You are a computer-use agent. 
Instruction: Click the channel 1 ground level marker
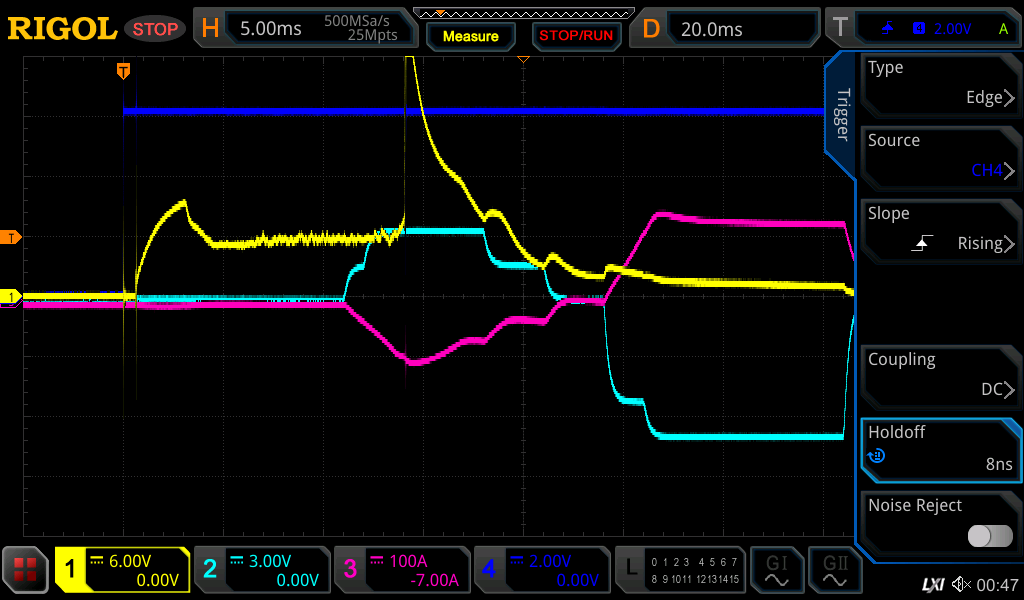click(11, 297)
